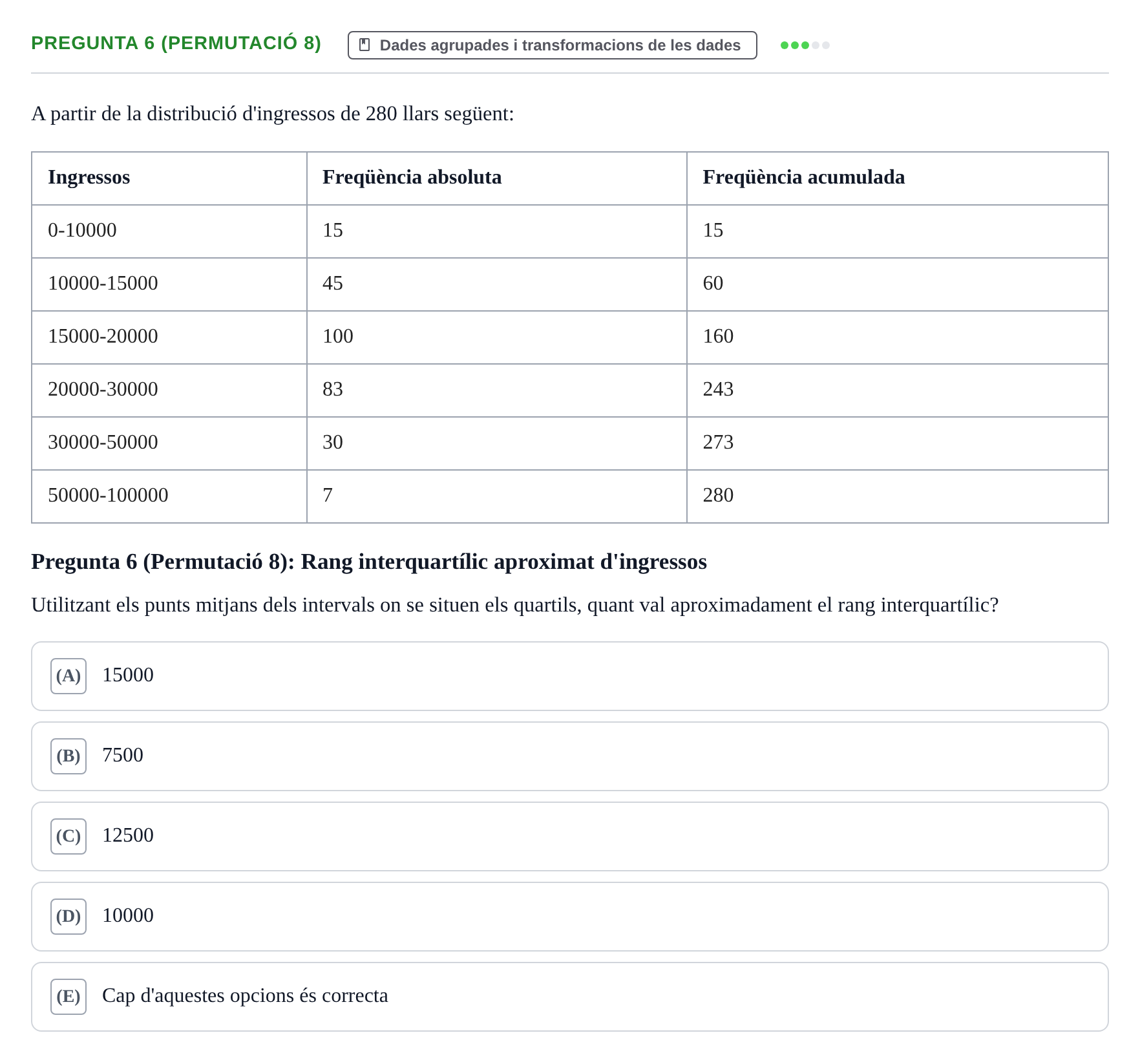Choose option E: Cap d'aquestes opcions és correcta
The image size is (1140, 1064).
coord(569,997)
